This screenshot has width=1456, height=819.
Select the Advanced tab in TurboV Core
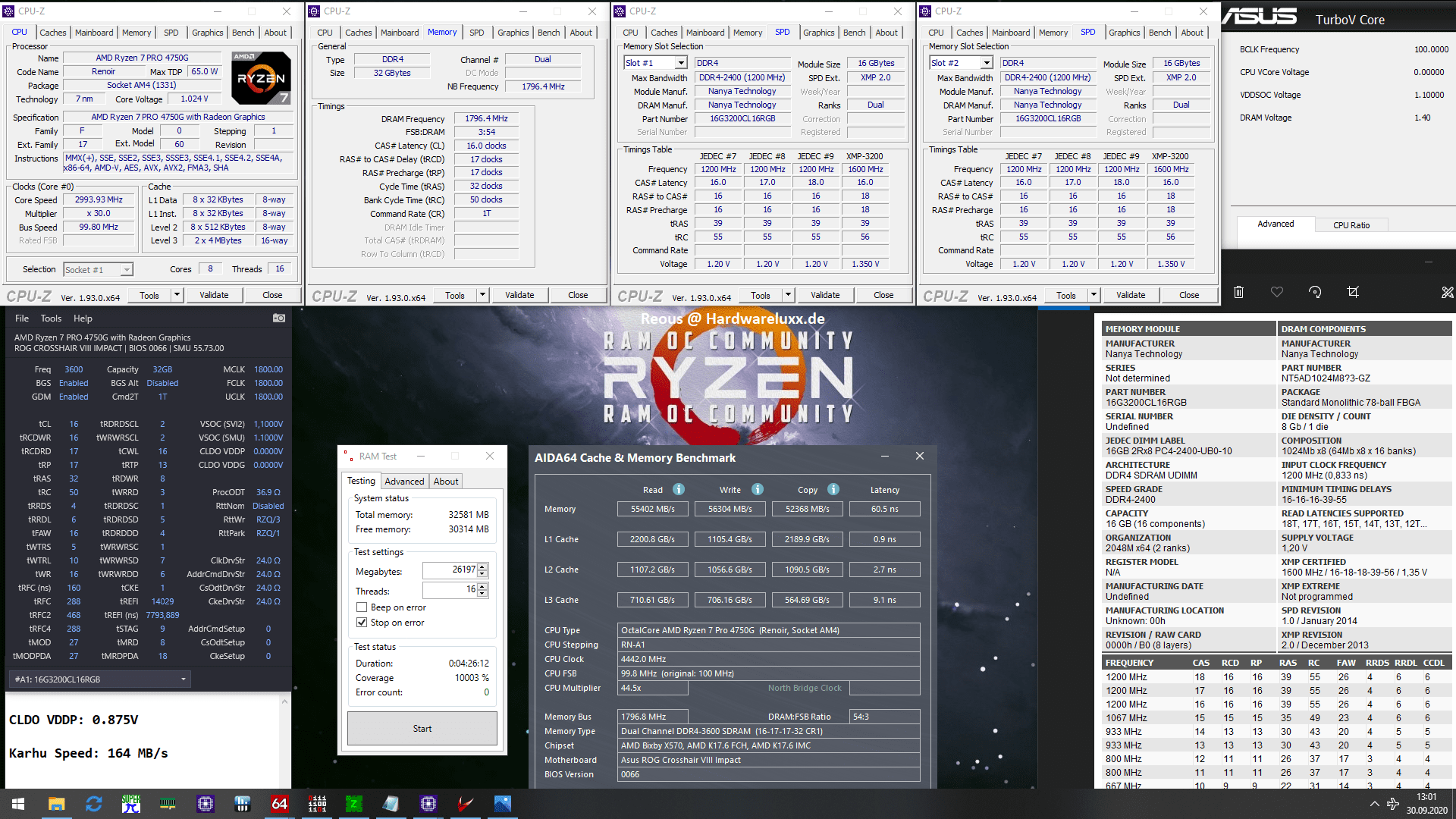(1276, 224)
